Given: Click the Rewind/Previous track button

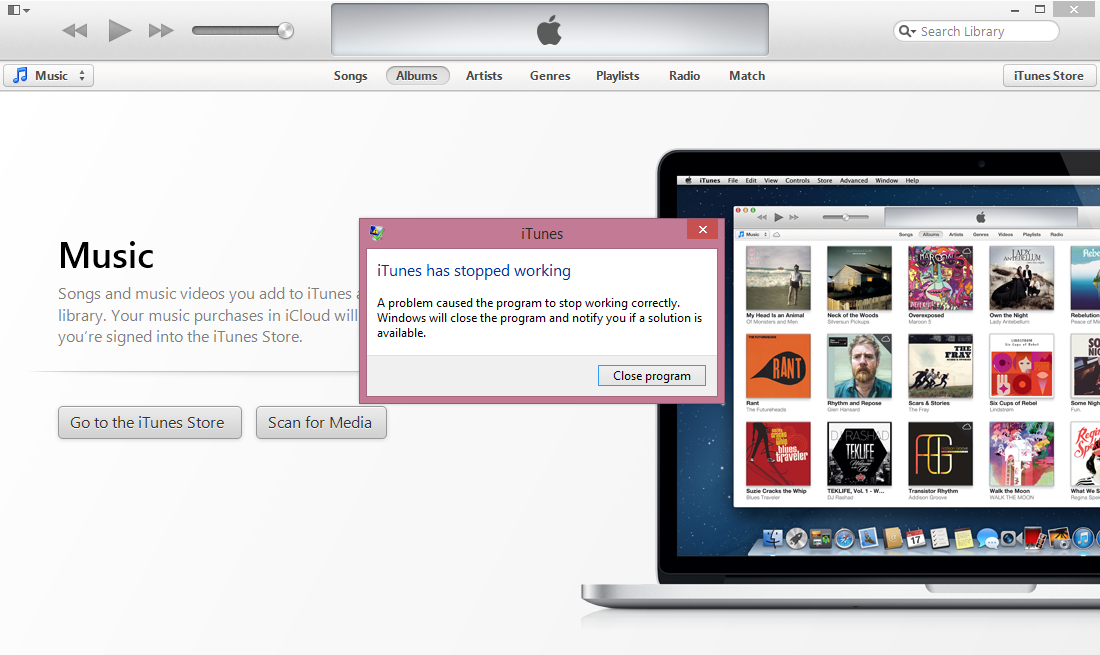Looking at the screenshot, I should tap(75, 31).
